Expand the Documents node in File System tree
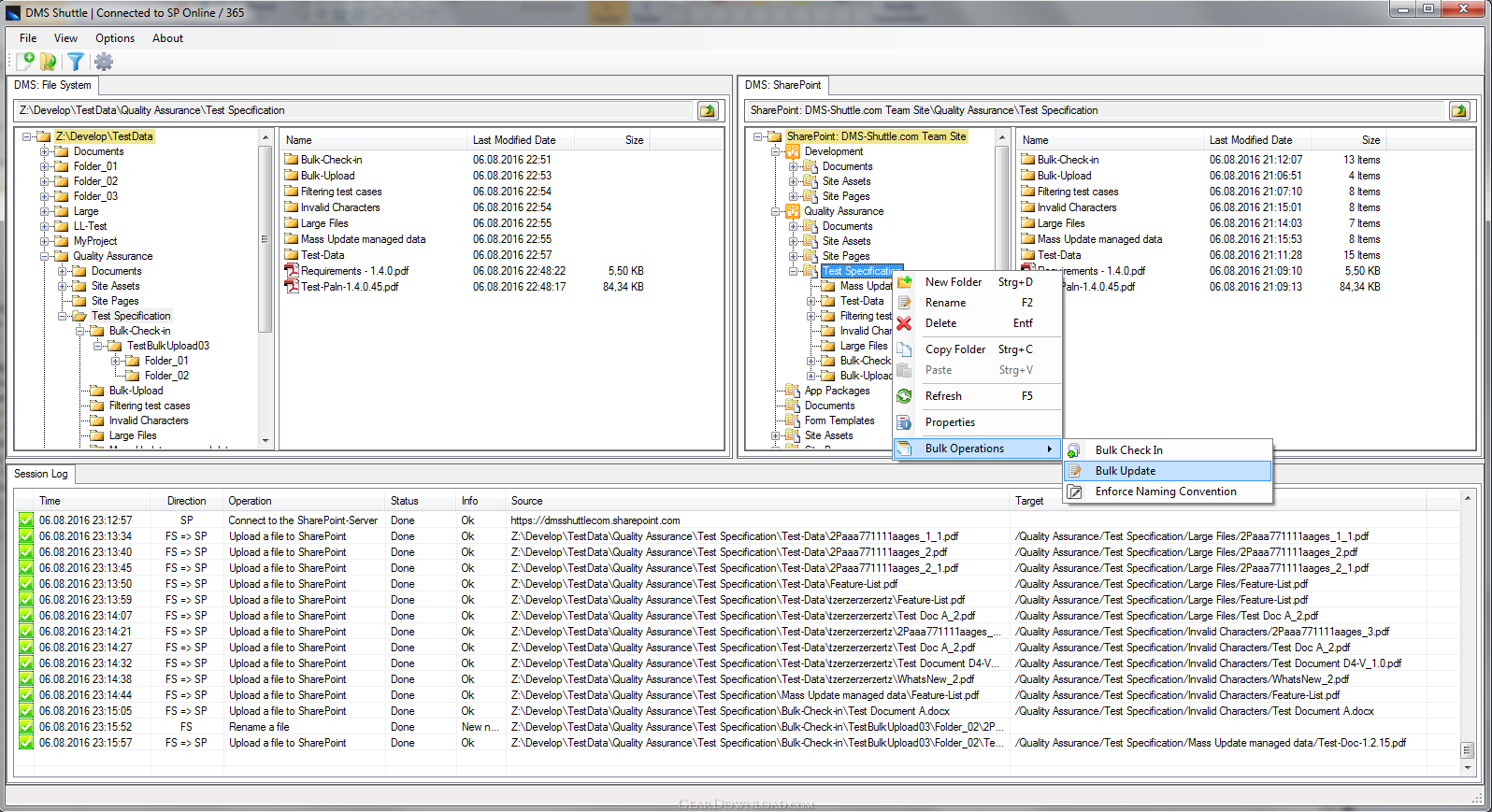Screen dimensions: 1492x812 [x=44, y=151]
